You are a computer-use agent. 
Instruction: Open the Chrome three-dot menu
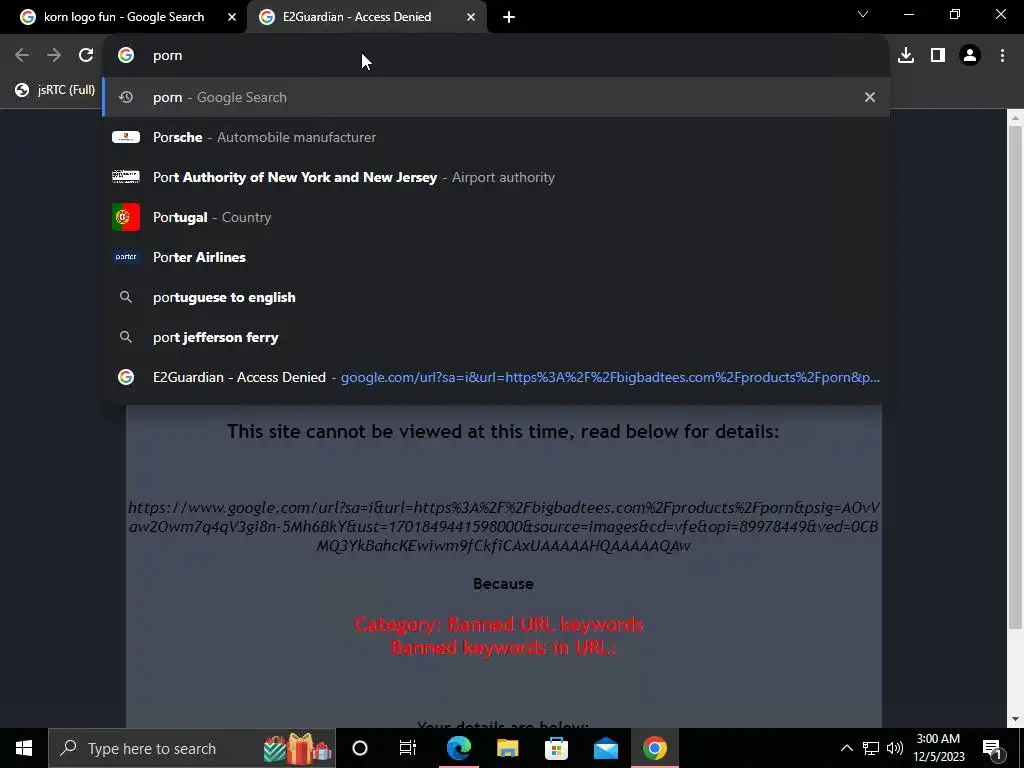point(1002,56)
